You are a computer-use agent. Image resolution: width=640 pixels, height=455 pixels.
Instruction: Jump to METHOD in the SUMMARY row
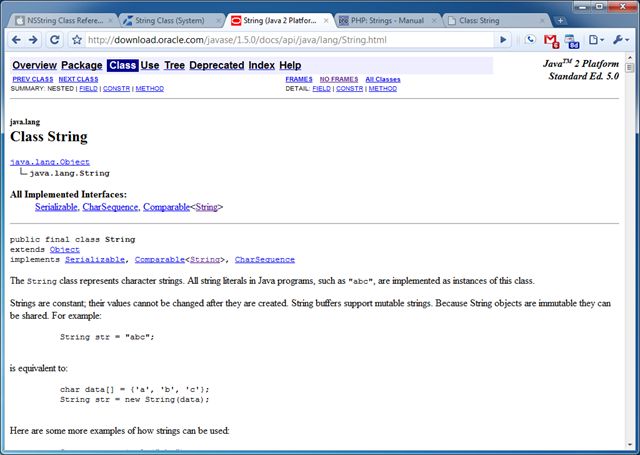click(150, 89)
